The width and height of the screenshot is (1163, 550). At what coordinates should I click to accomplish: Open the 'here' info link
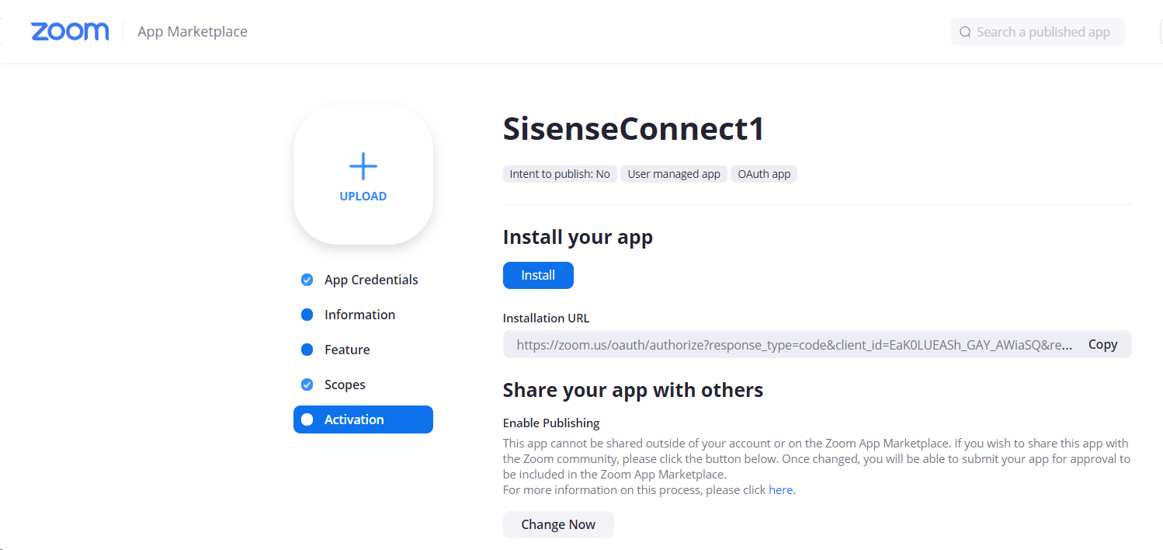(780, 490)
